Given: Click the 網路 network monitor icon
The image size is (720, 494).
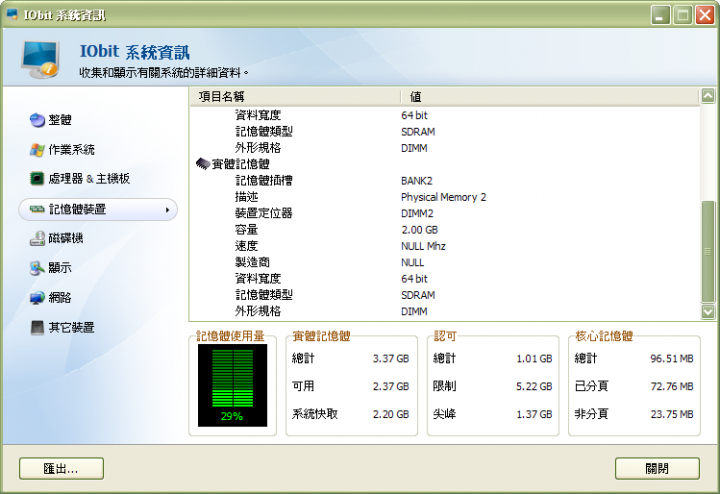Looking at the screenshot, I should pyautogui.click(x=37, y=298).
